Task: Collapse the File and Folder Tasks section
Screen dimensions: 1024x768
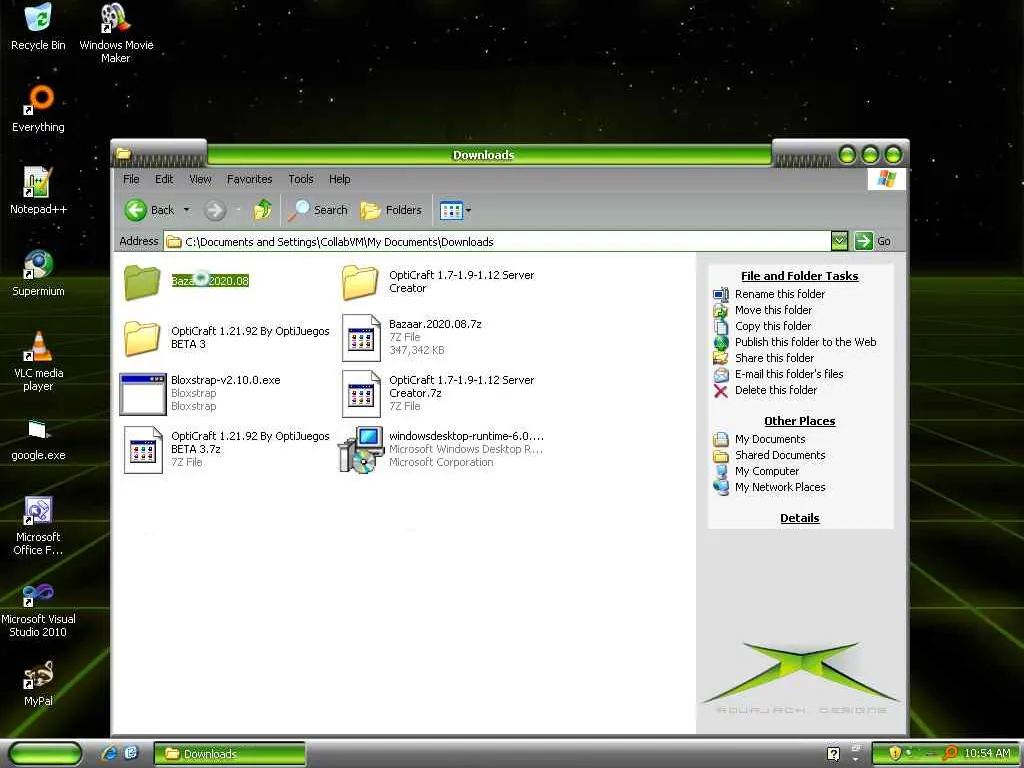Action: [x=799, y=276]
